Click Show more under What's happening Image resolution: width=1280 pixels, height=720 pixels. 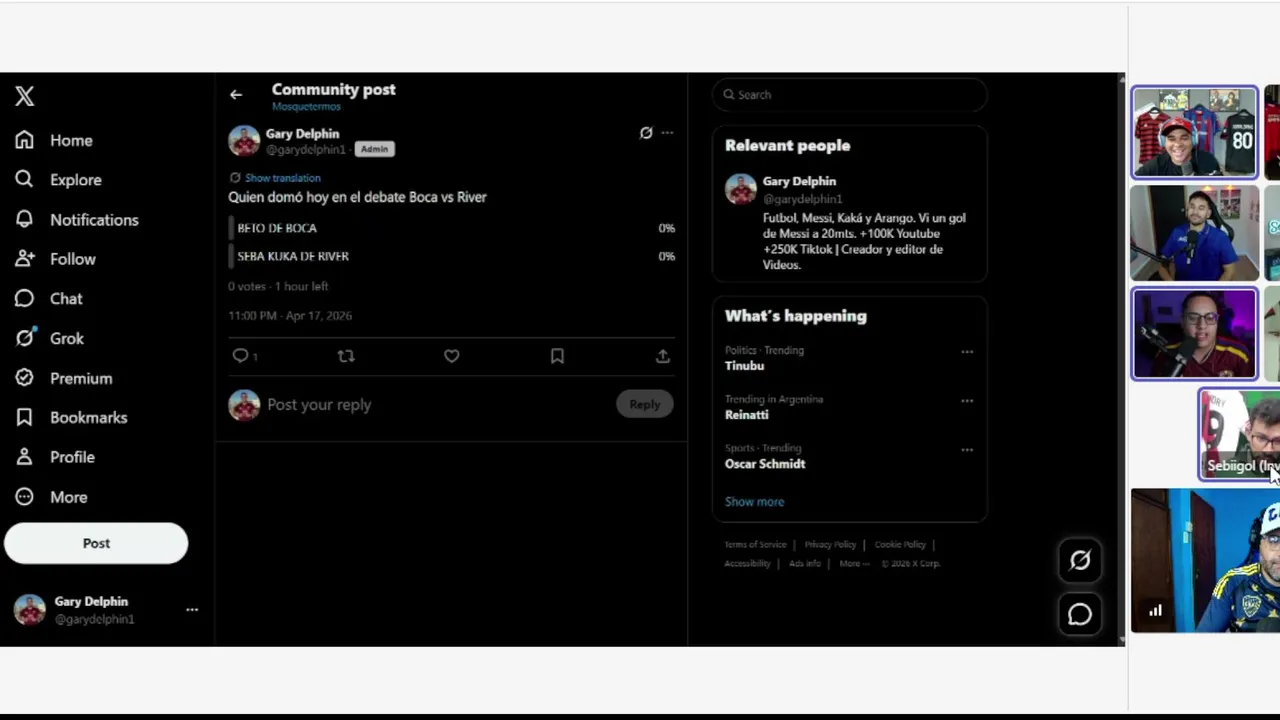point(754,502)
